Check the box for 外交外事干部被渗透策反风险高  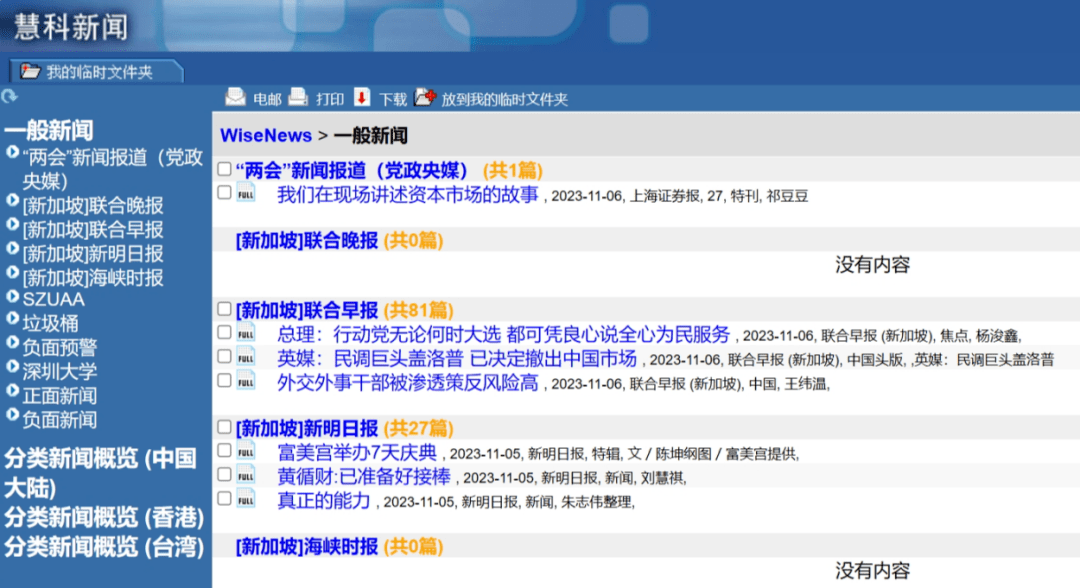click(225, 381)
